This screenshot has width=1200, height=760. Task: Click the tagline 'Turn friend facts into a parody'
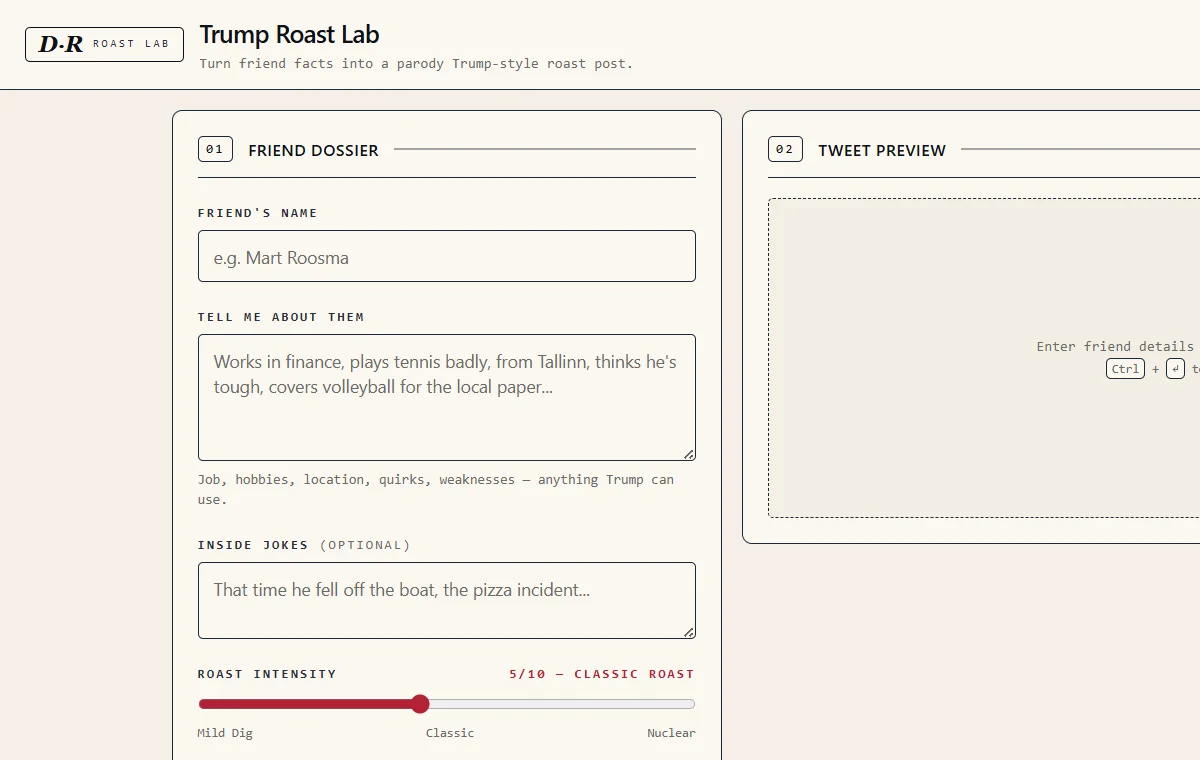(x=415, y=64)
